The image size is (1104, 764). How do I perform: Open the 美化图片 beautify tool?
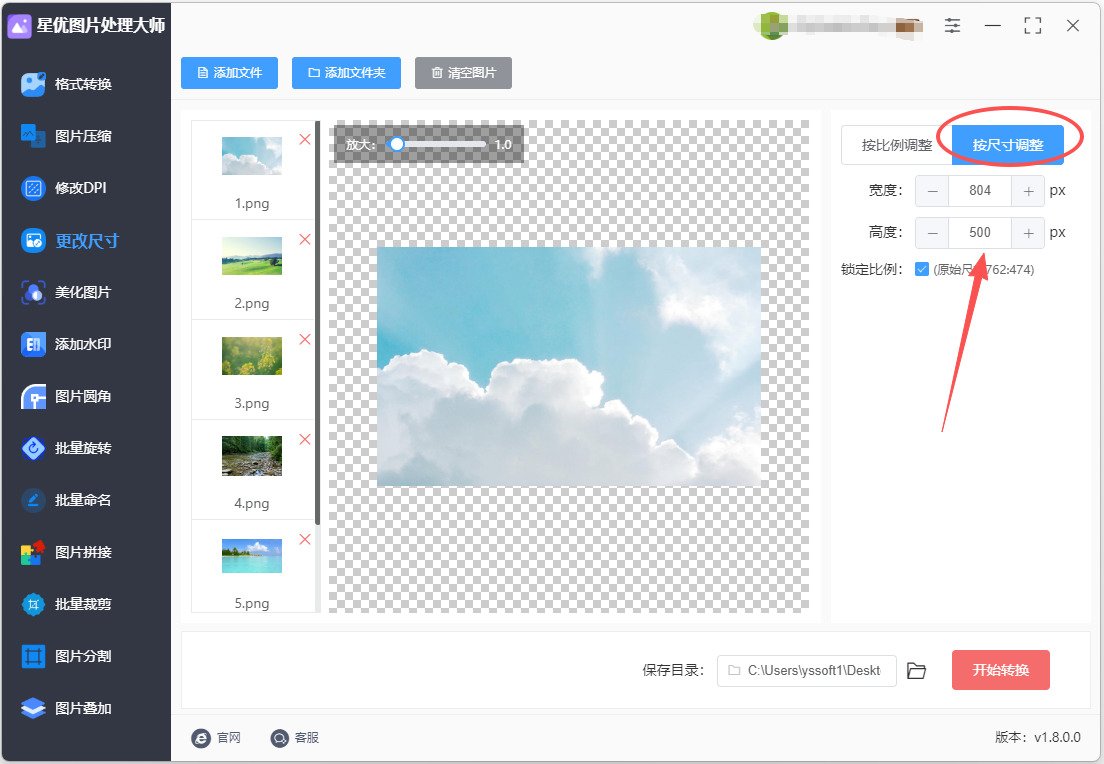tap(67, 292)
